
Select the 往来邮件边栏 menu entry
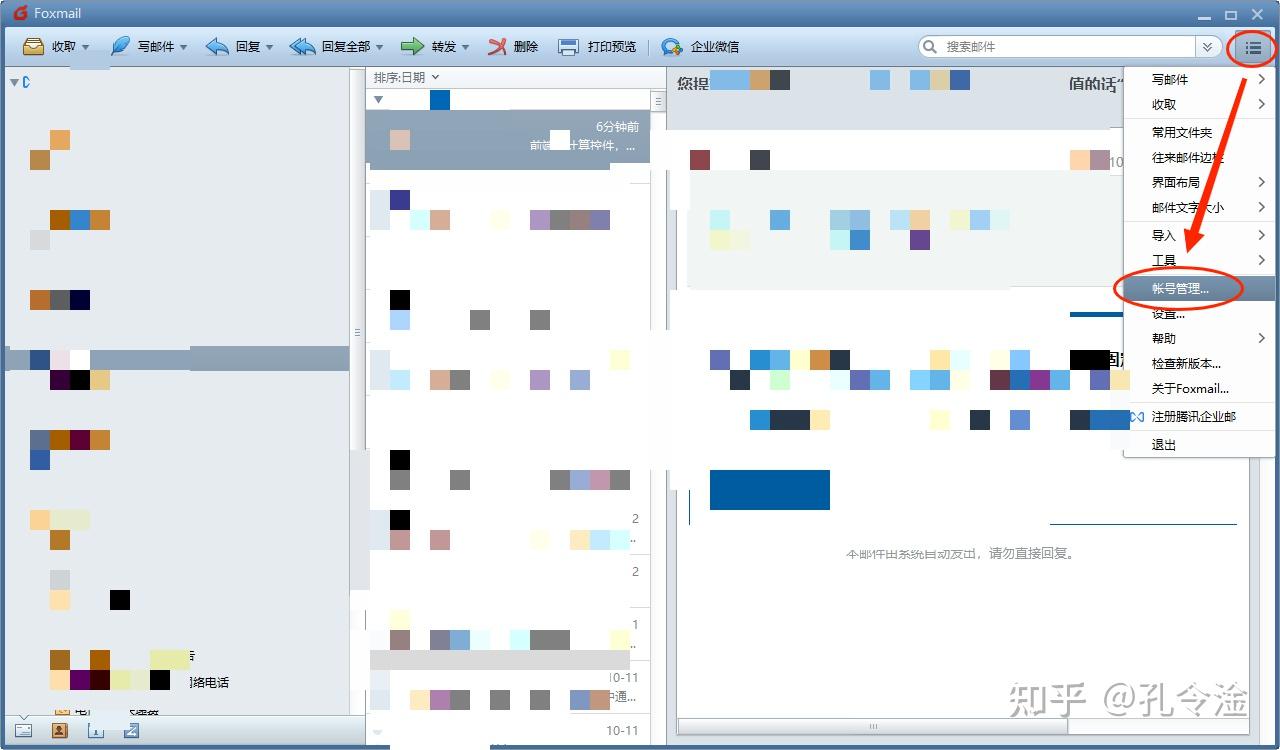[x=1199, y=157]
